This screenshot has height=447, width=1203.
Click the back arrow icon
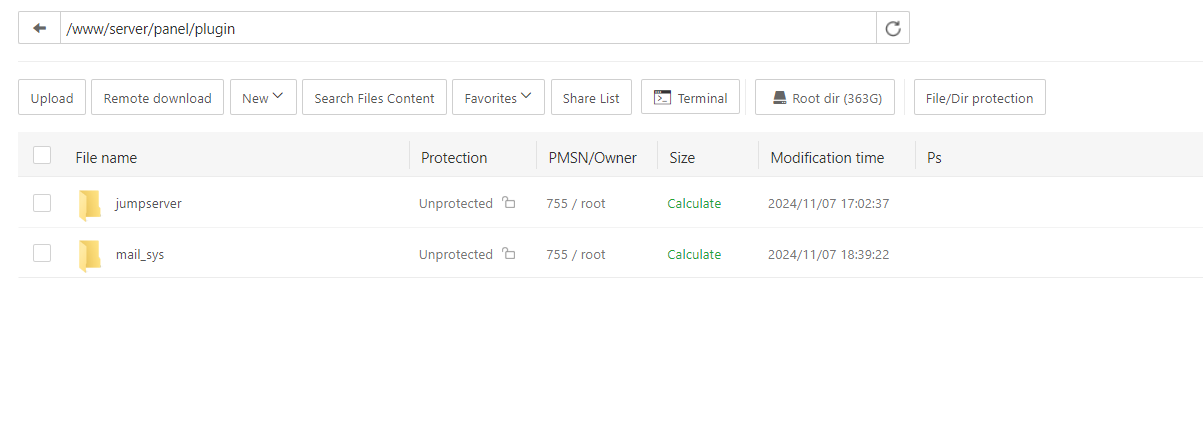(x=39, y=28)
